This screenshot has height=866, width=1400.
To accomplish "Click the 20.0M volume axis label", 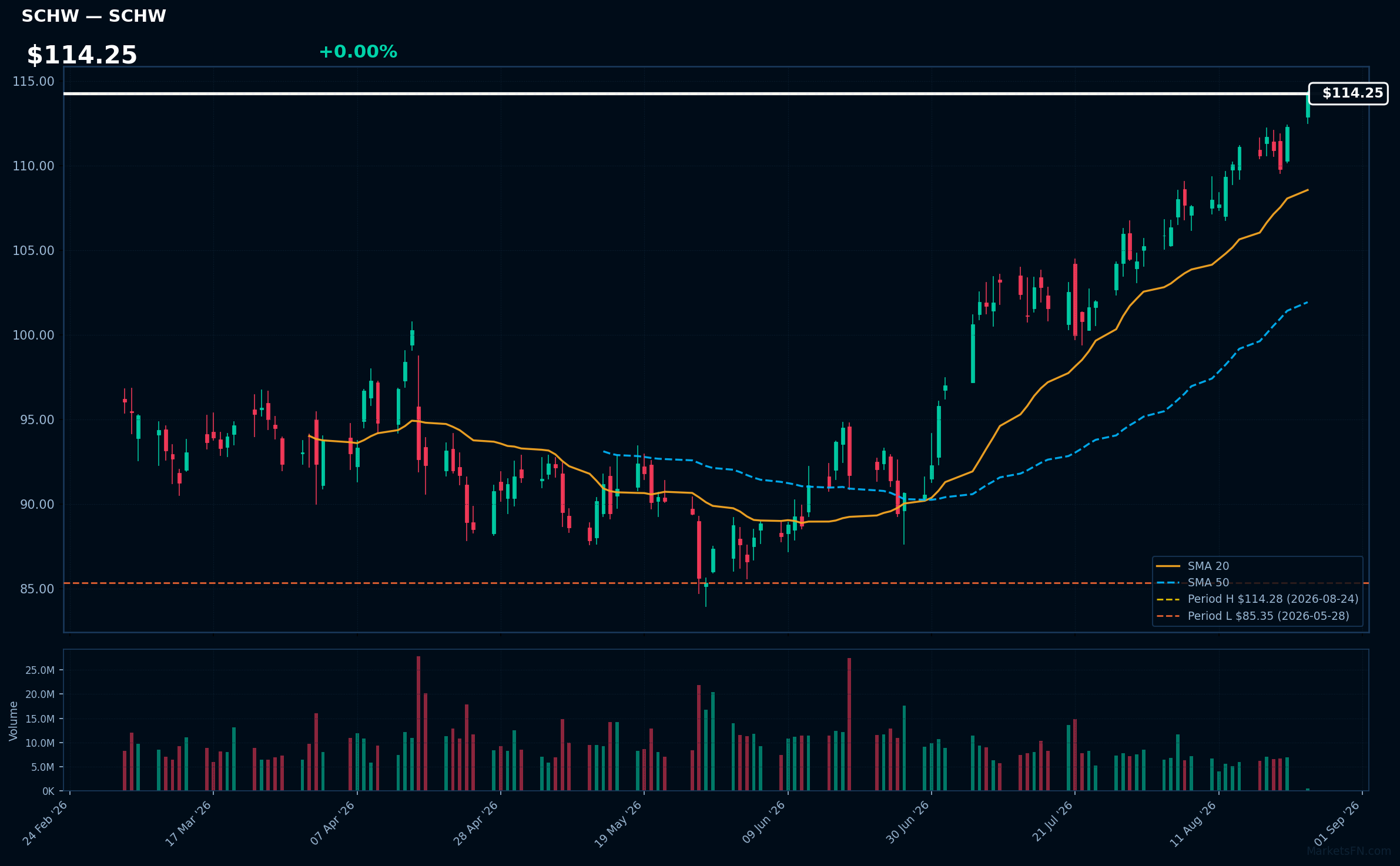I will 40,694.
